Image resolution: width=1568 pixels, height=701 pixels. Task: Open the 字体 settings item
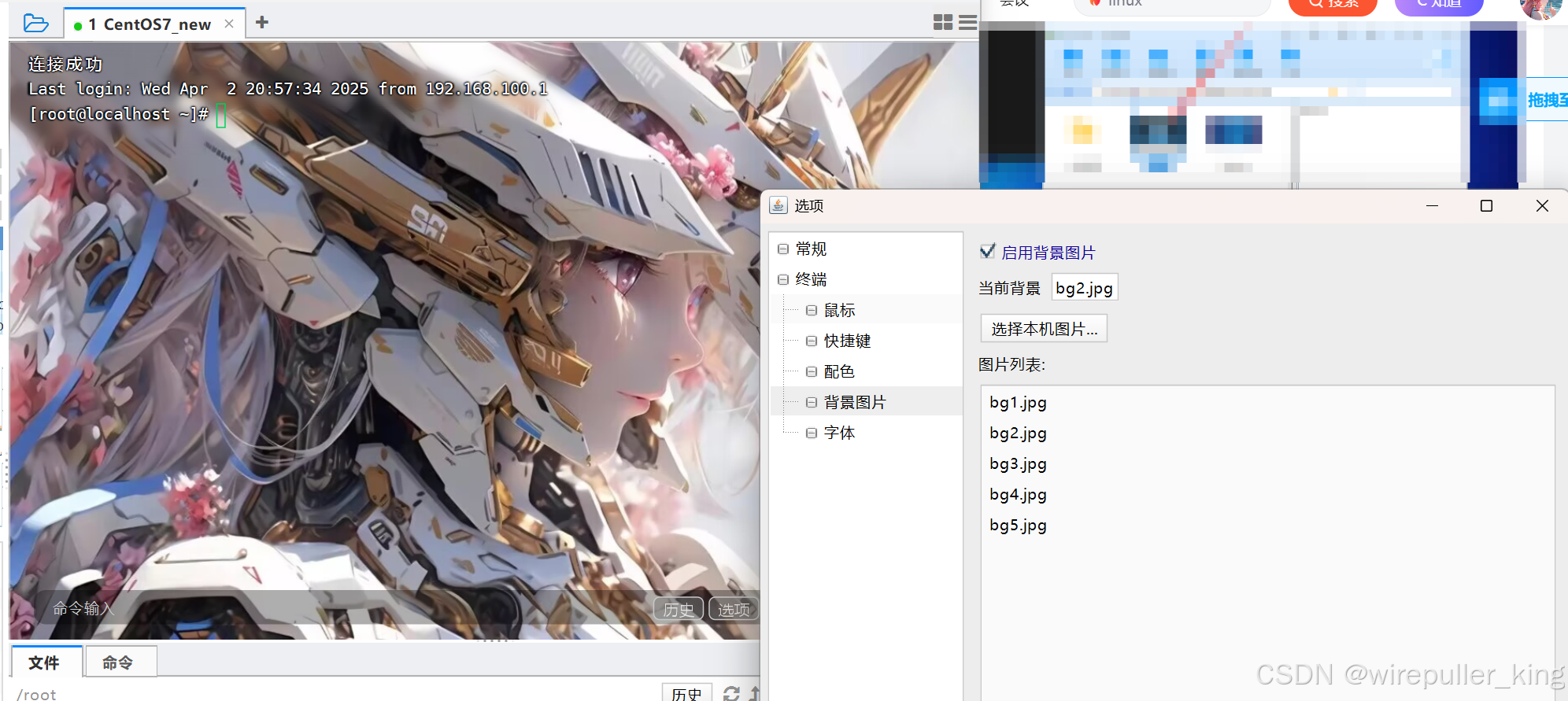click(x=839, y=433)
